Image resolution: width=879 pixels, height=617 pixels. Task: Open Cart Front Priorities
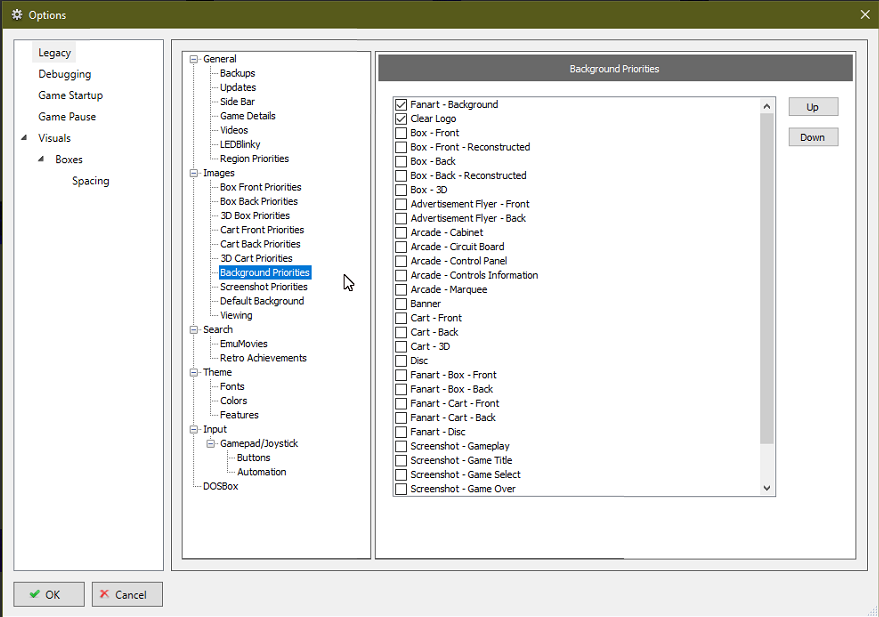coord(262,230)
